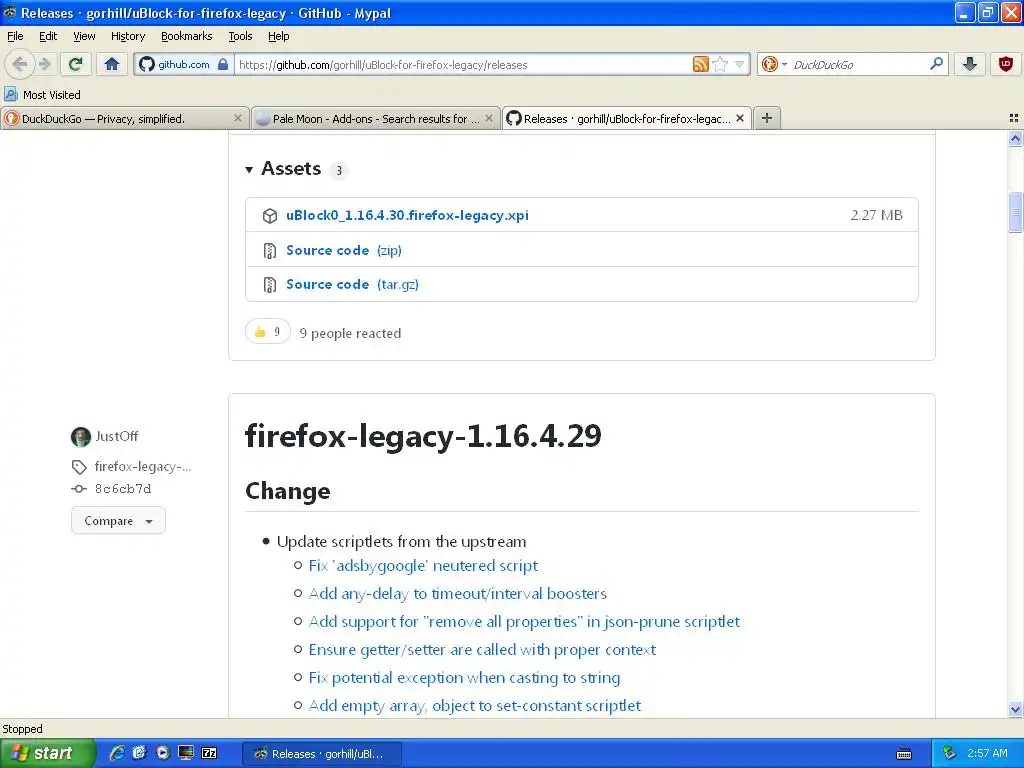Open the File menu
The width and height of the screenshot is (1024, 768).
click(x=15, y=36)
